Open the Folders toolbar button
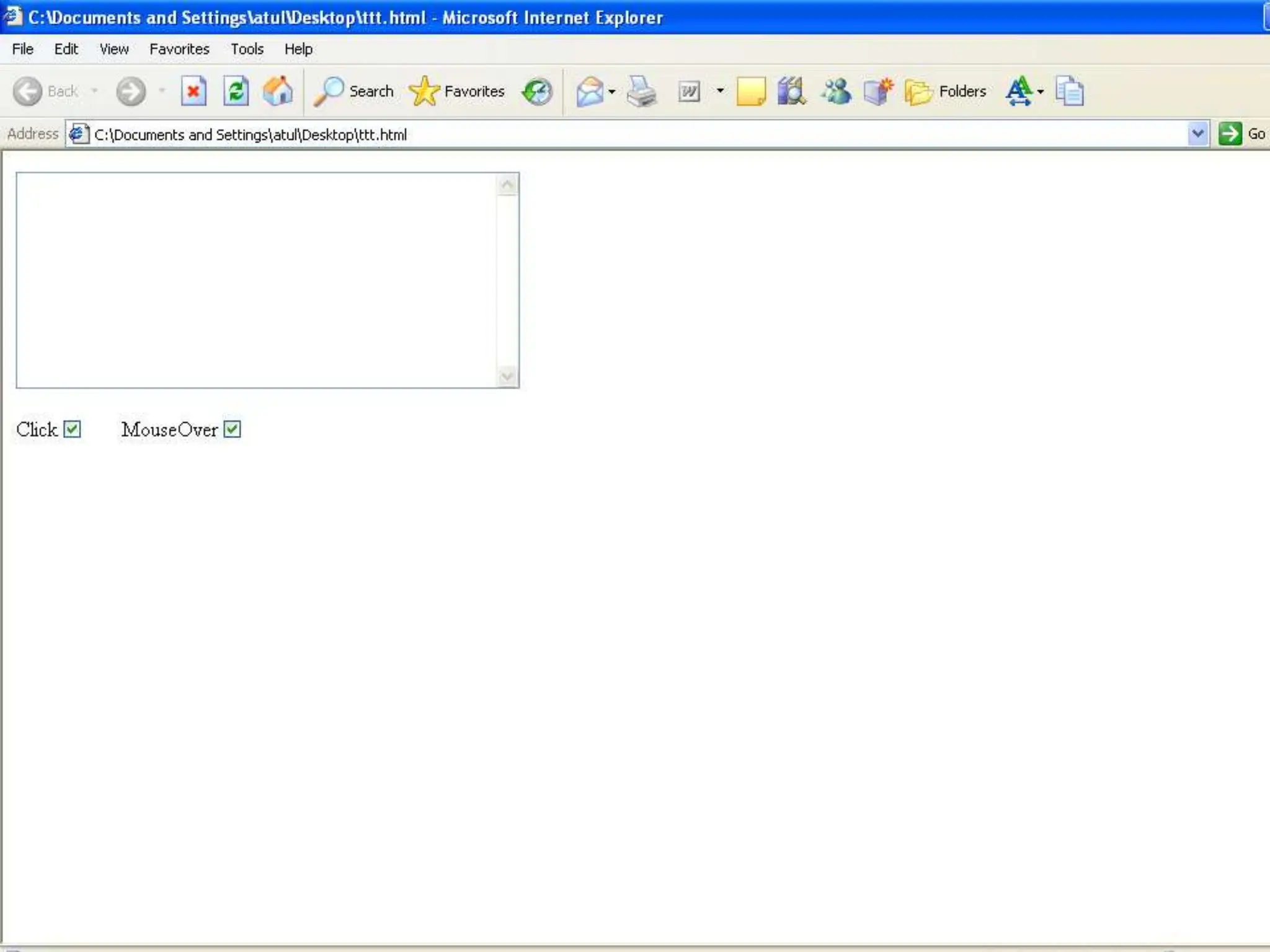 pos(946,92)
